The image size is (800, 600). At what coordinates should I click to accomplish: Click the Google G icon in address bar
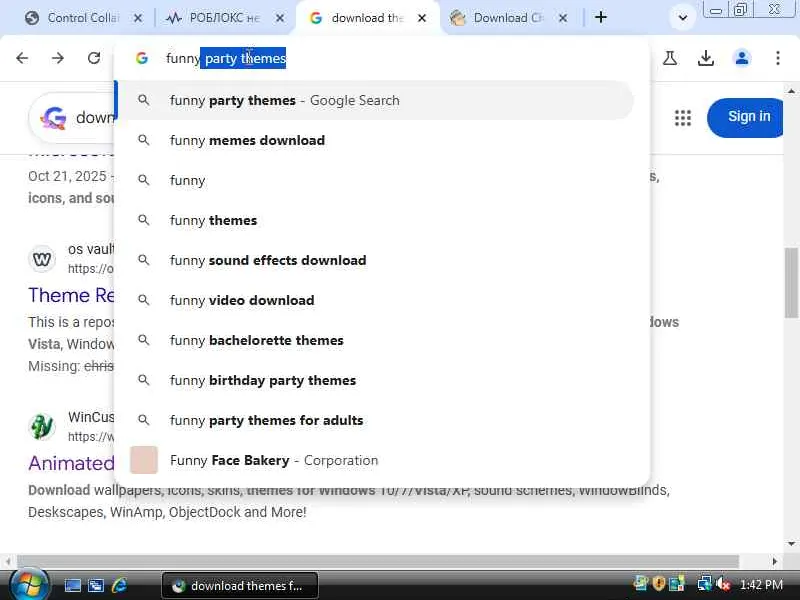(x=142, y=58)
